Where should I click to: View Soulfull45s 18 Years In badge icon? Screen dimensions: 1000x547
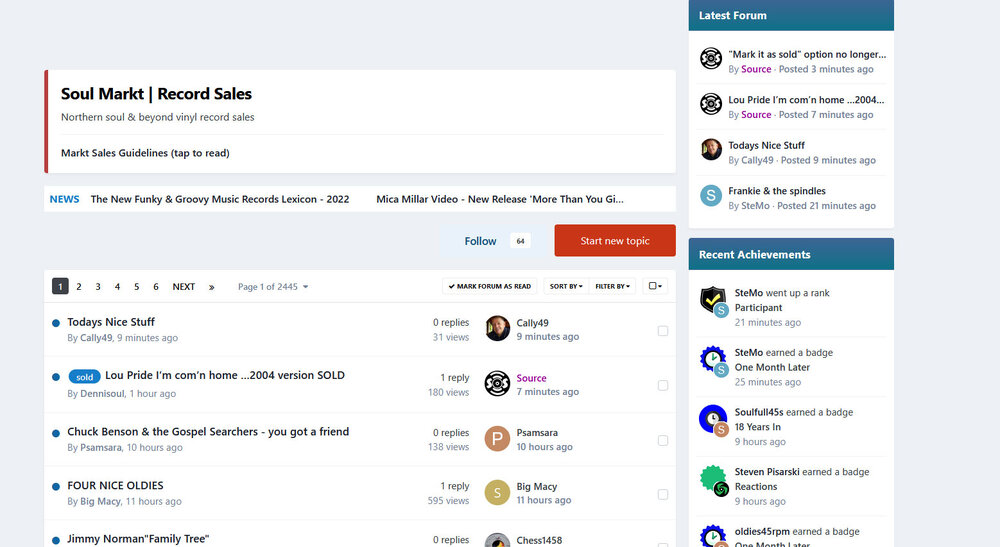[713, 419]
